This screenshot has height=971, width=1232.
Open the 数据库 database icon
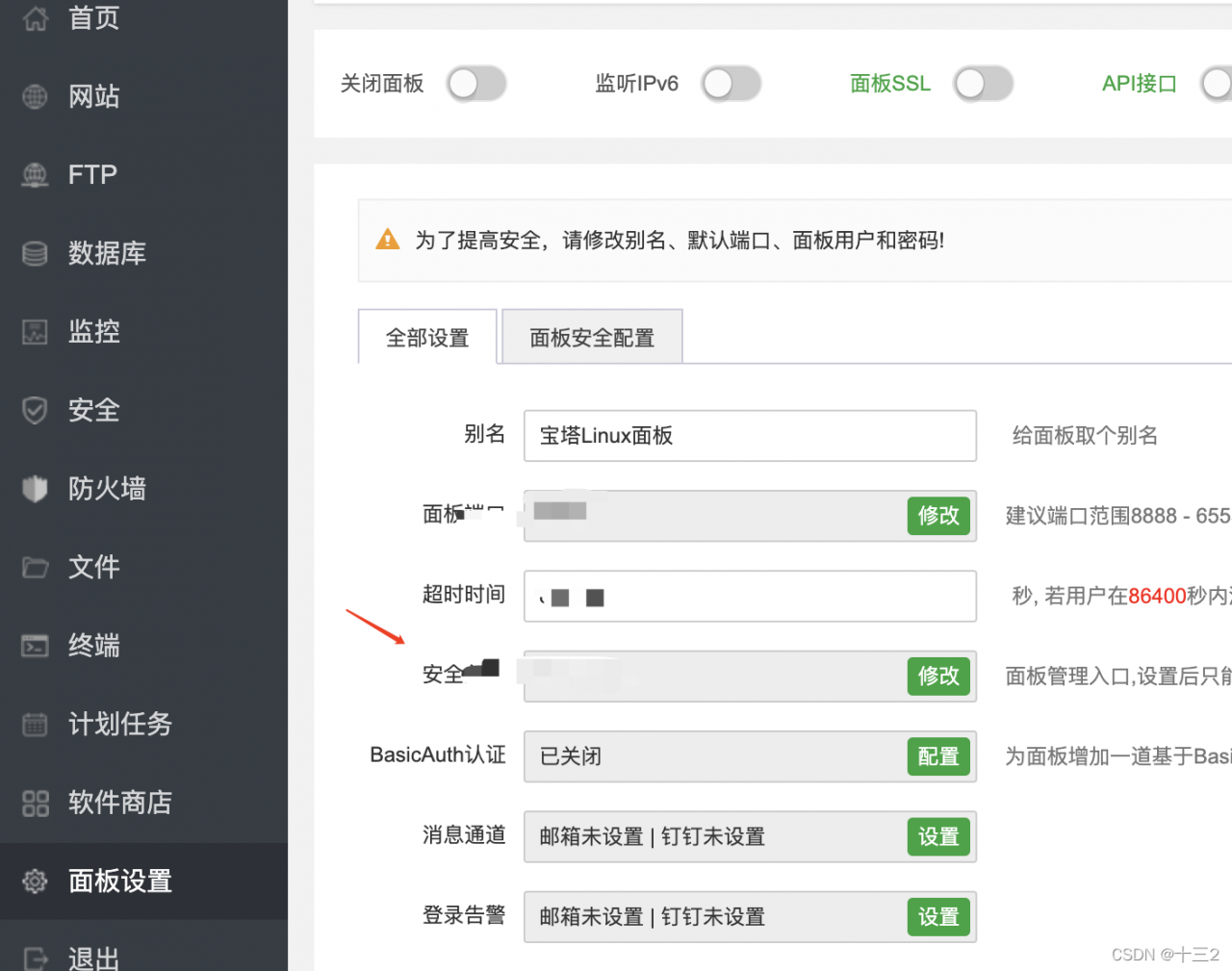coord(35,253)
